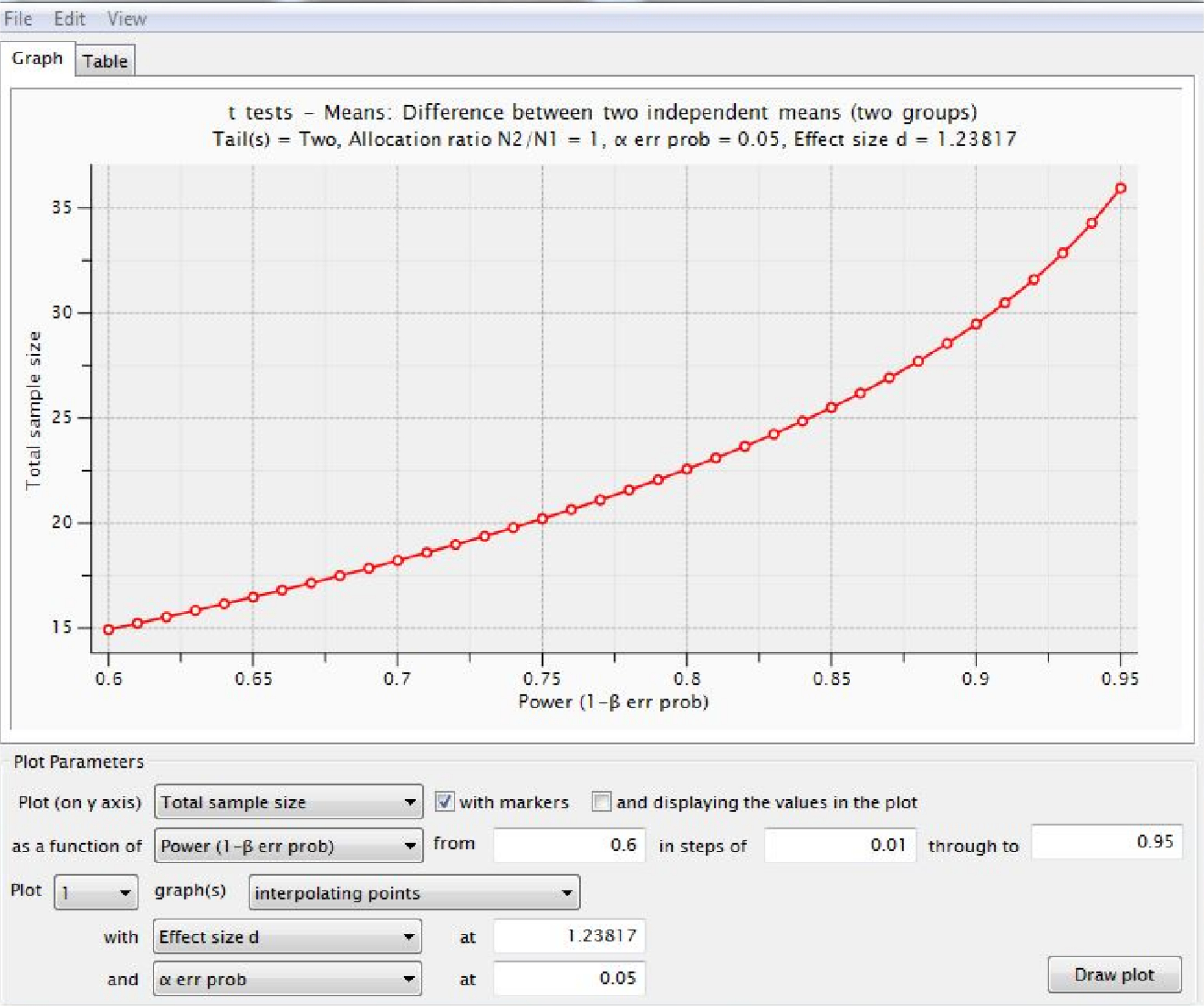The height and width of the screenshot is (1006, 1204).
Task: Open the Plot number of graphs dropdown
Action: point(96,893)
